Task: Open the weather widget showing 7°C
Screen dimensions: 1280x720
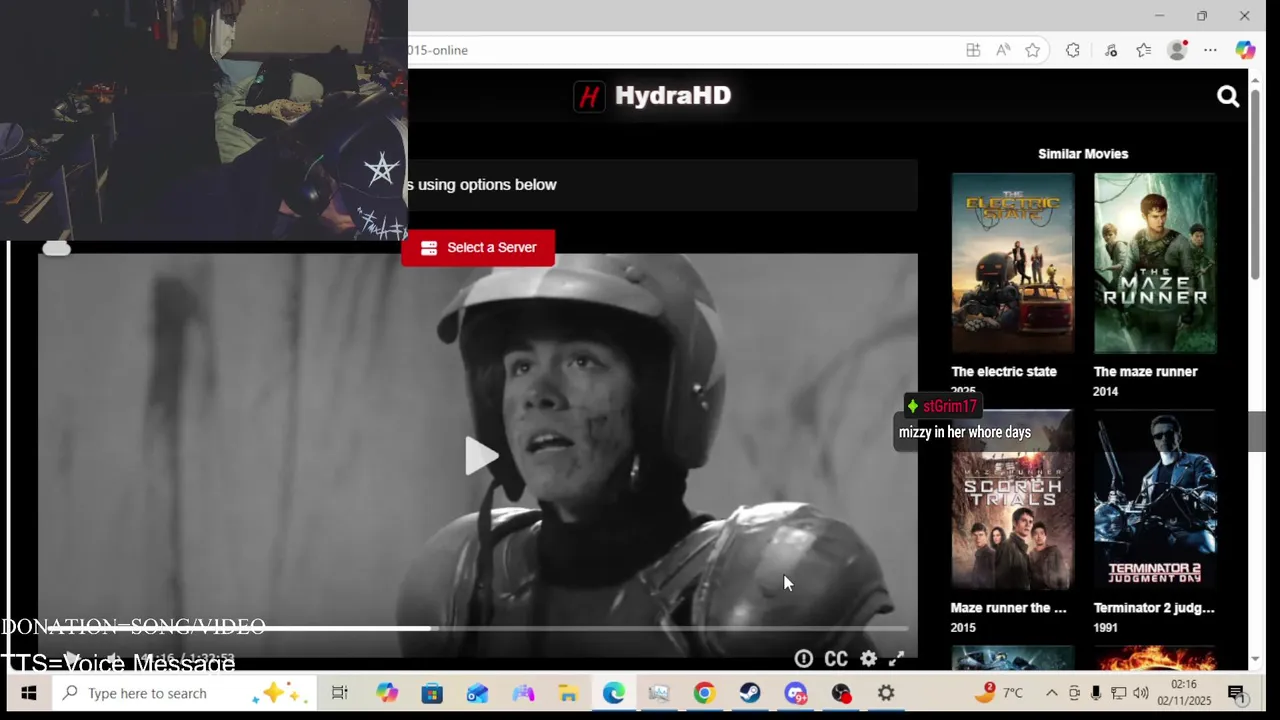Action: [1000, 692]
